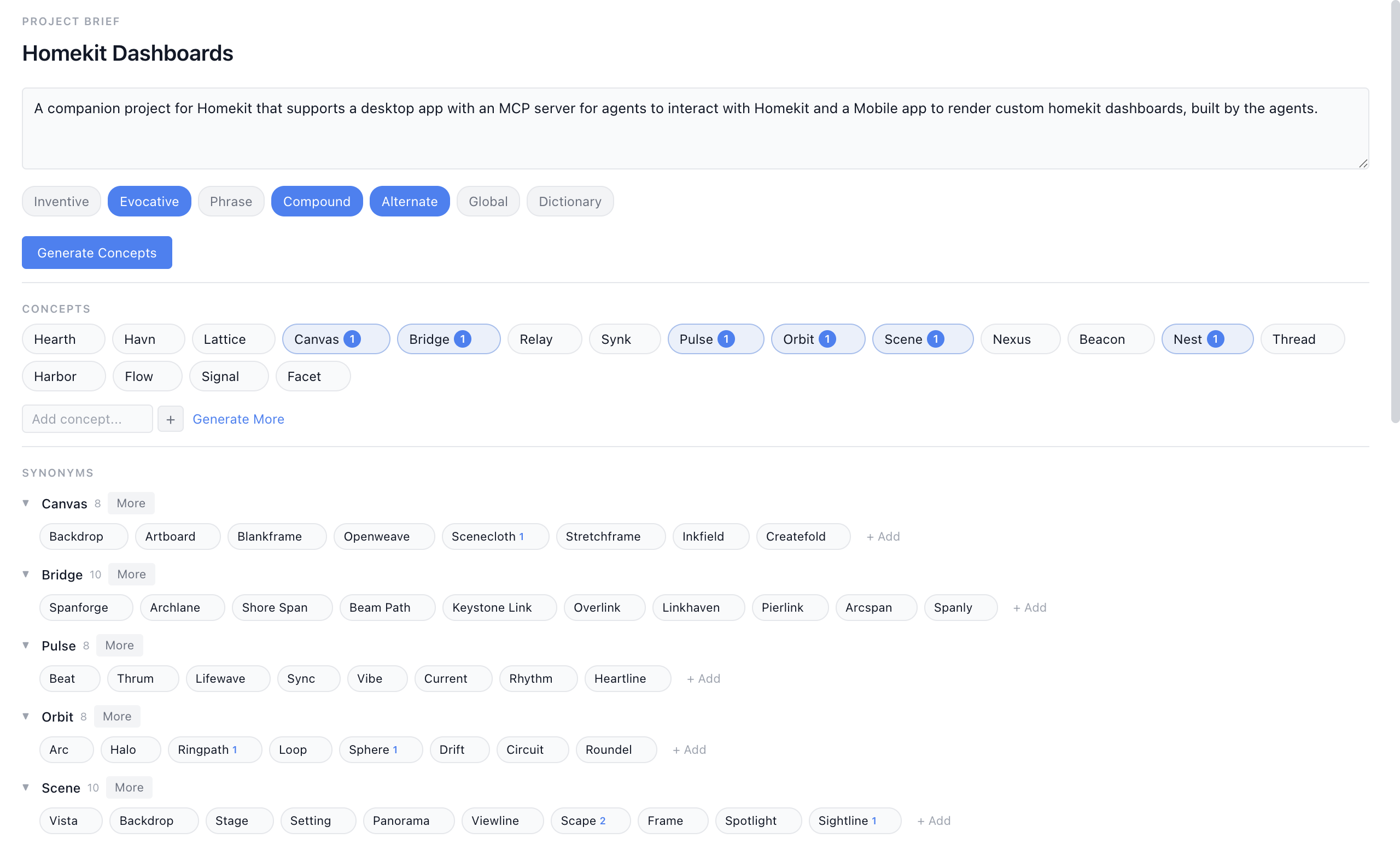Viewport: 1400px width, 844px height.
Task: Deselect the "Alternate" style pill
Action: click(409, 201)
